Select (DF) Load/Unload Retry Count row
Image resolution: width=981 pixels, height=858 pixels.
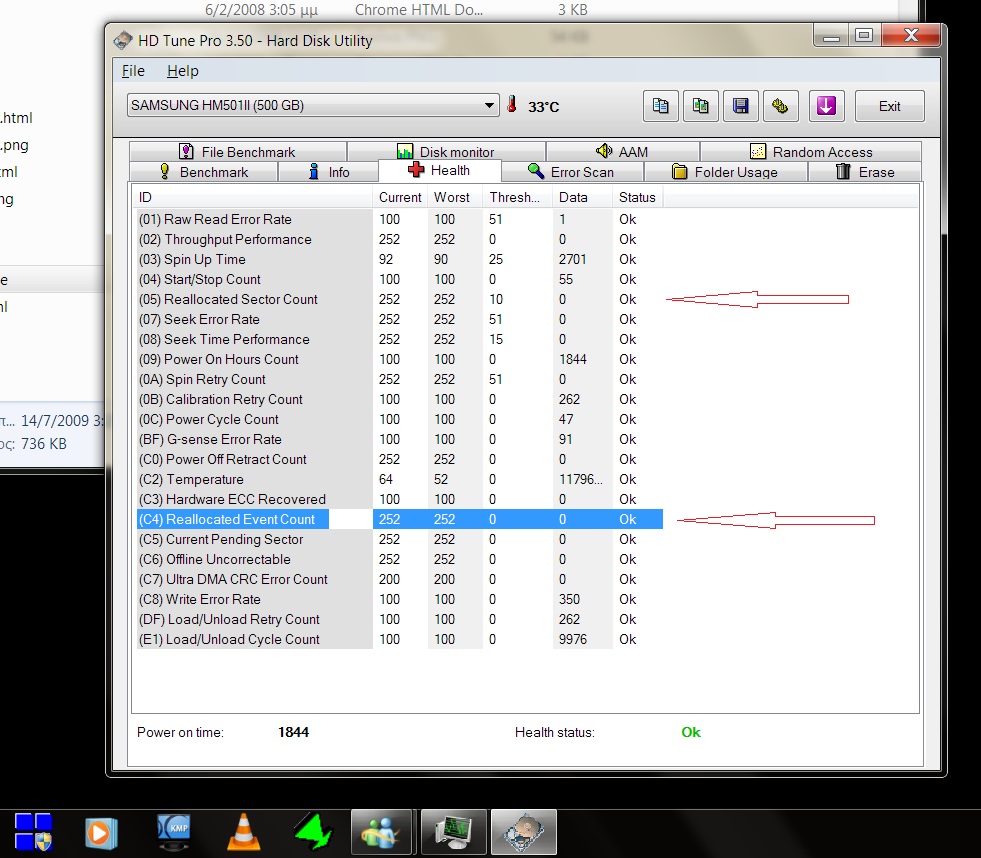coord(399,620)
